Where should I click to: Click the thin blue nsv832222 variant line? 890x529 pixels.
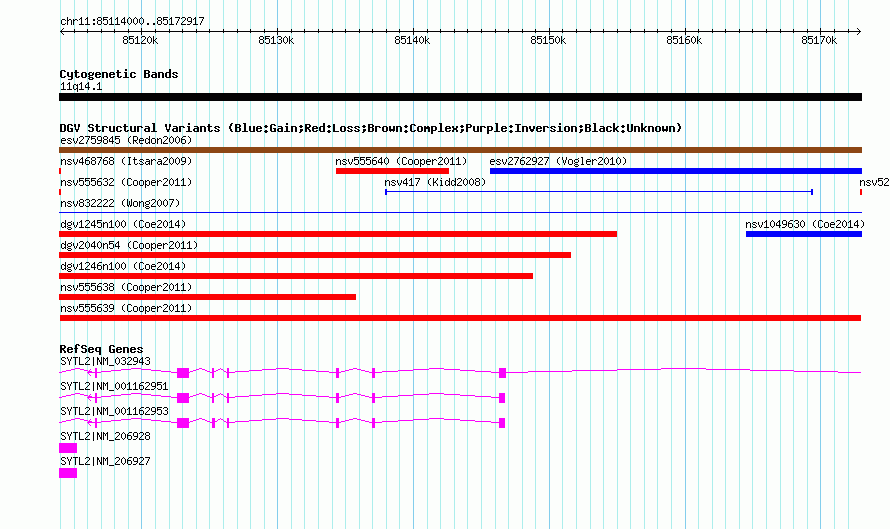pyautogui.click(x=460, y=213)
